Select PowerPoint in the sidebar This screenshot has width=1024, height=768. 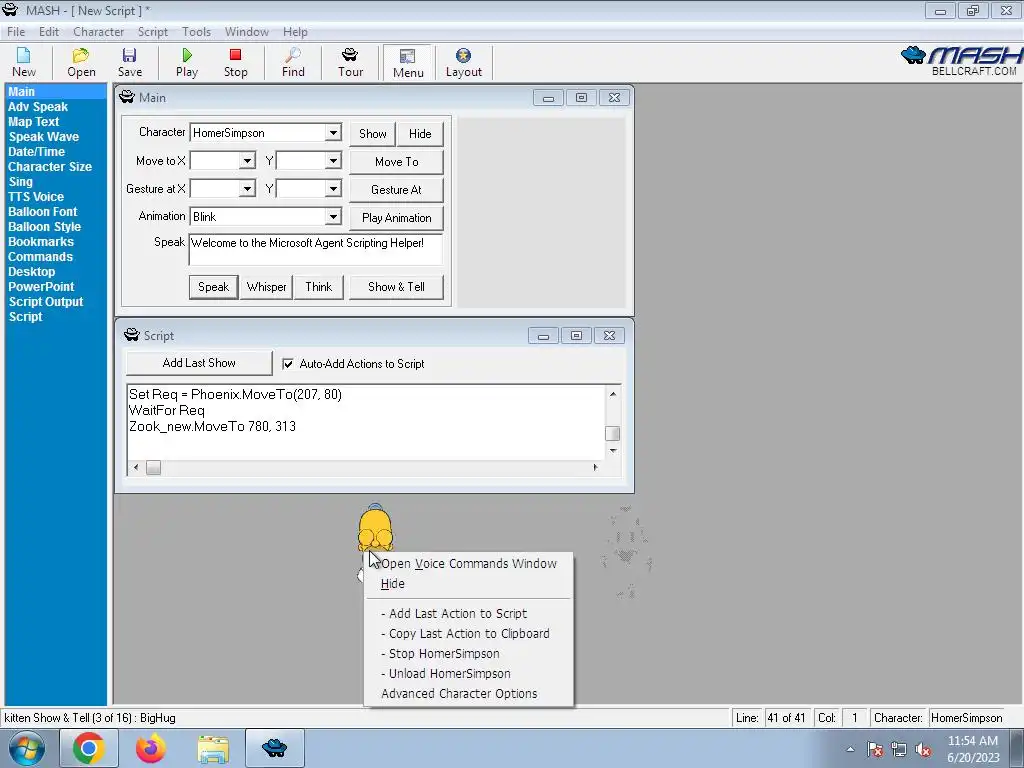pyautogui.click(x=41, y=287)
